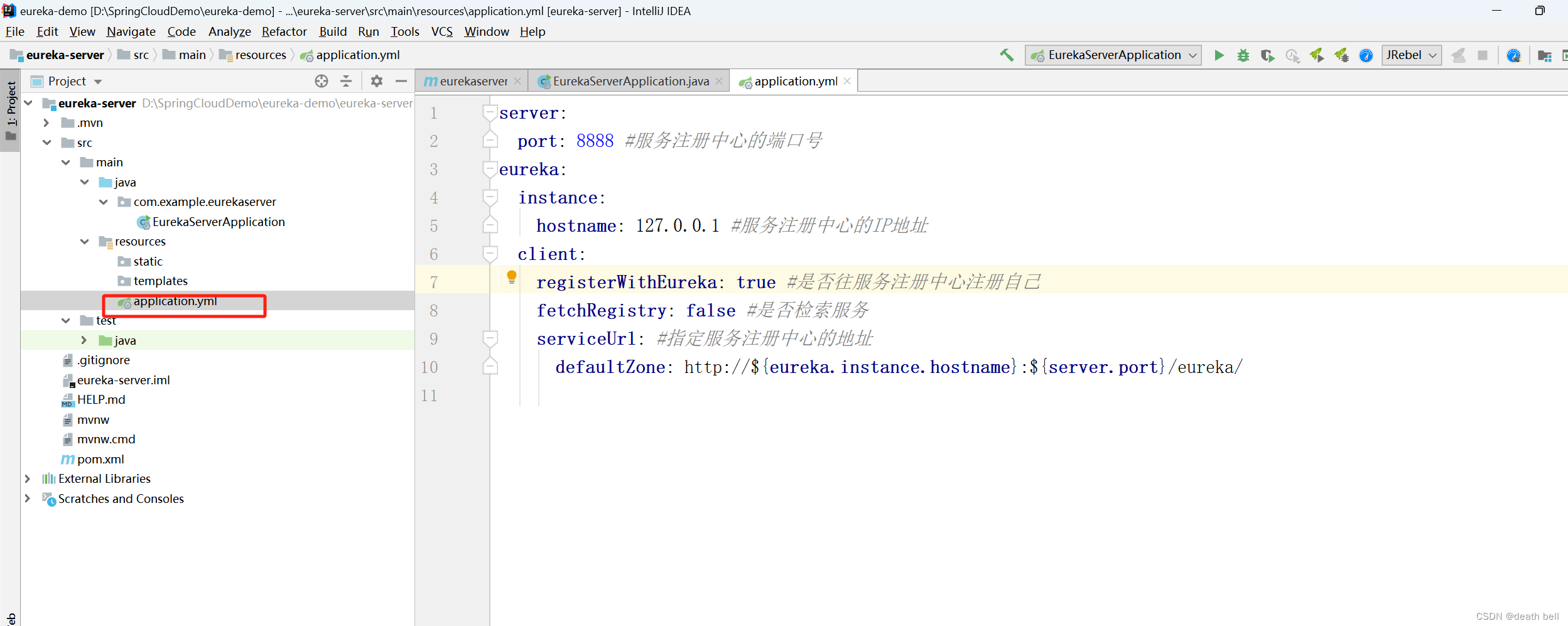The image size is (1568, 626).
Task: Collapse the resources folder
Action: pos(84,241)
